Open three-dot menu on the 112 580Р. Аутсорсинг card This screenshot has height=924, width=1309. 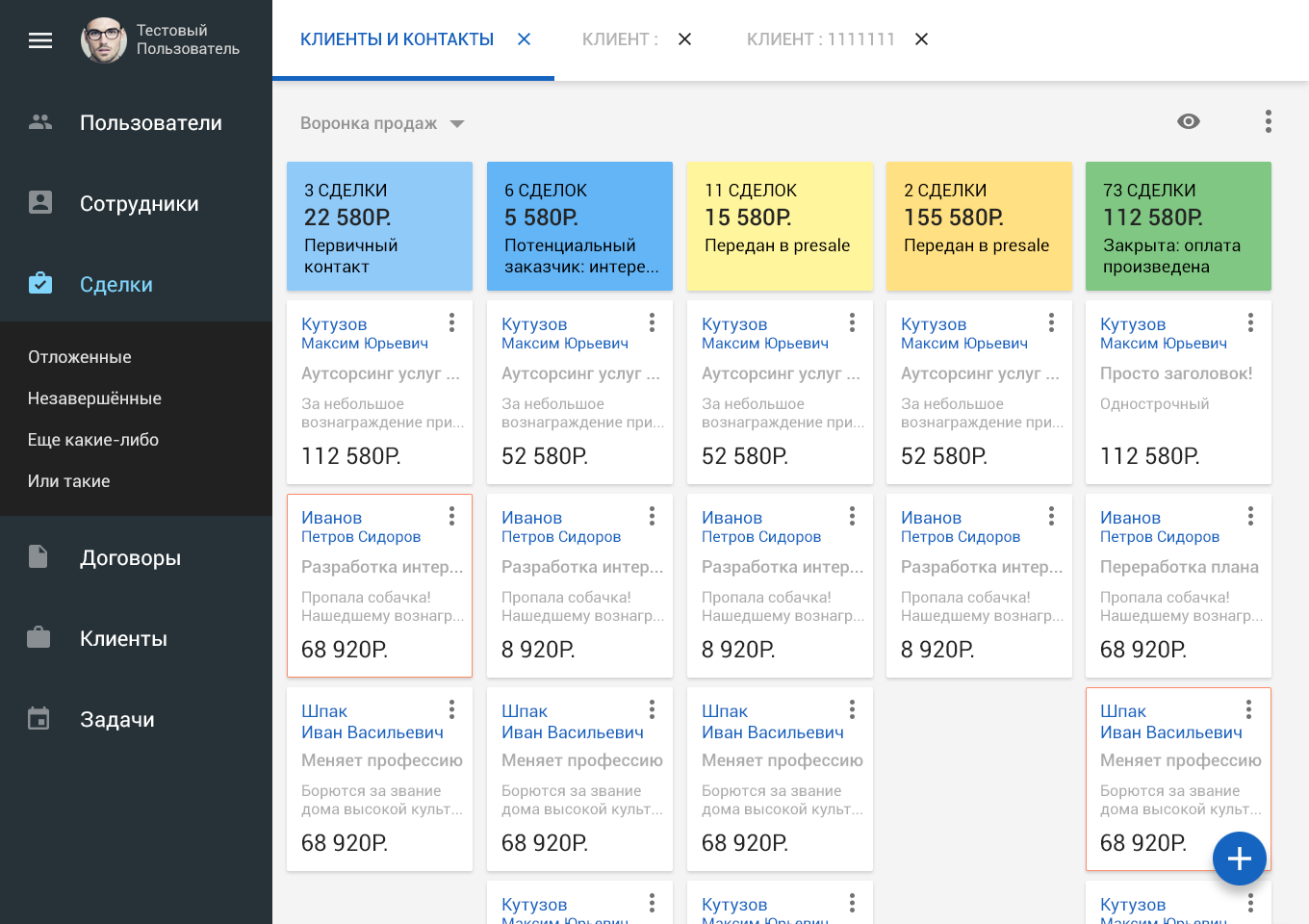point(451,323)
